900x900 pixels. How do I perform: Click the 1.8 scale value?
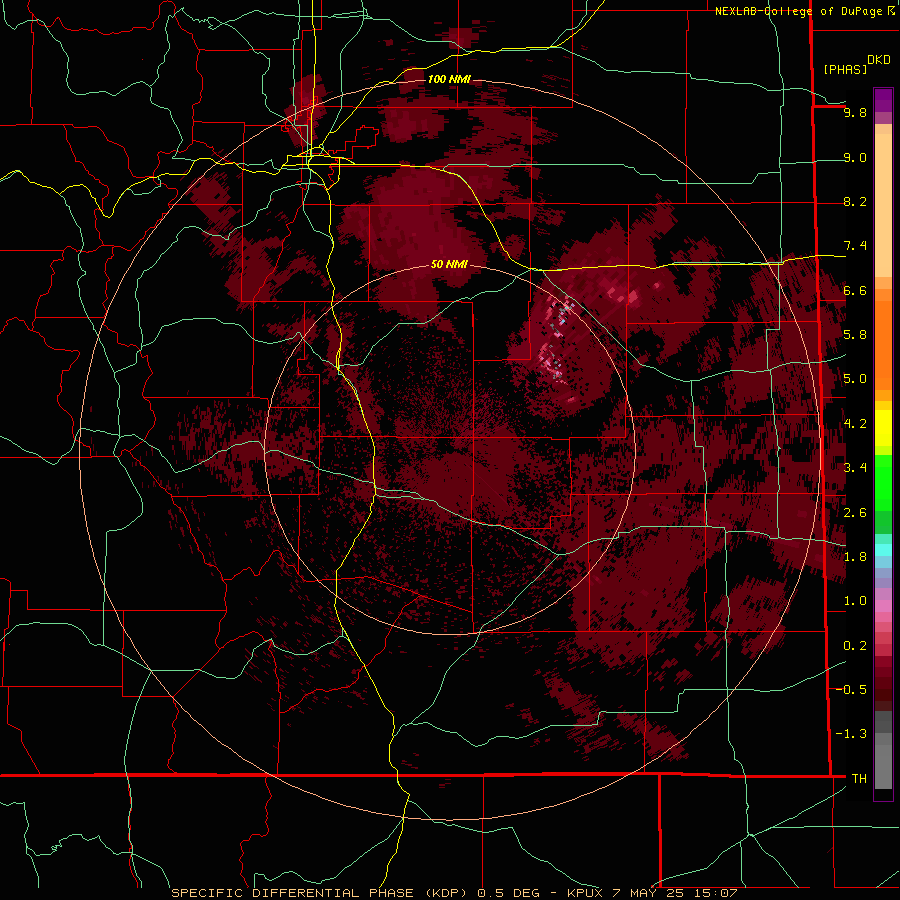[x=855, y=556]
